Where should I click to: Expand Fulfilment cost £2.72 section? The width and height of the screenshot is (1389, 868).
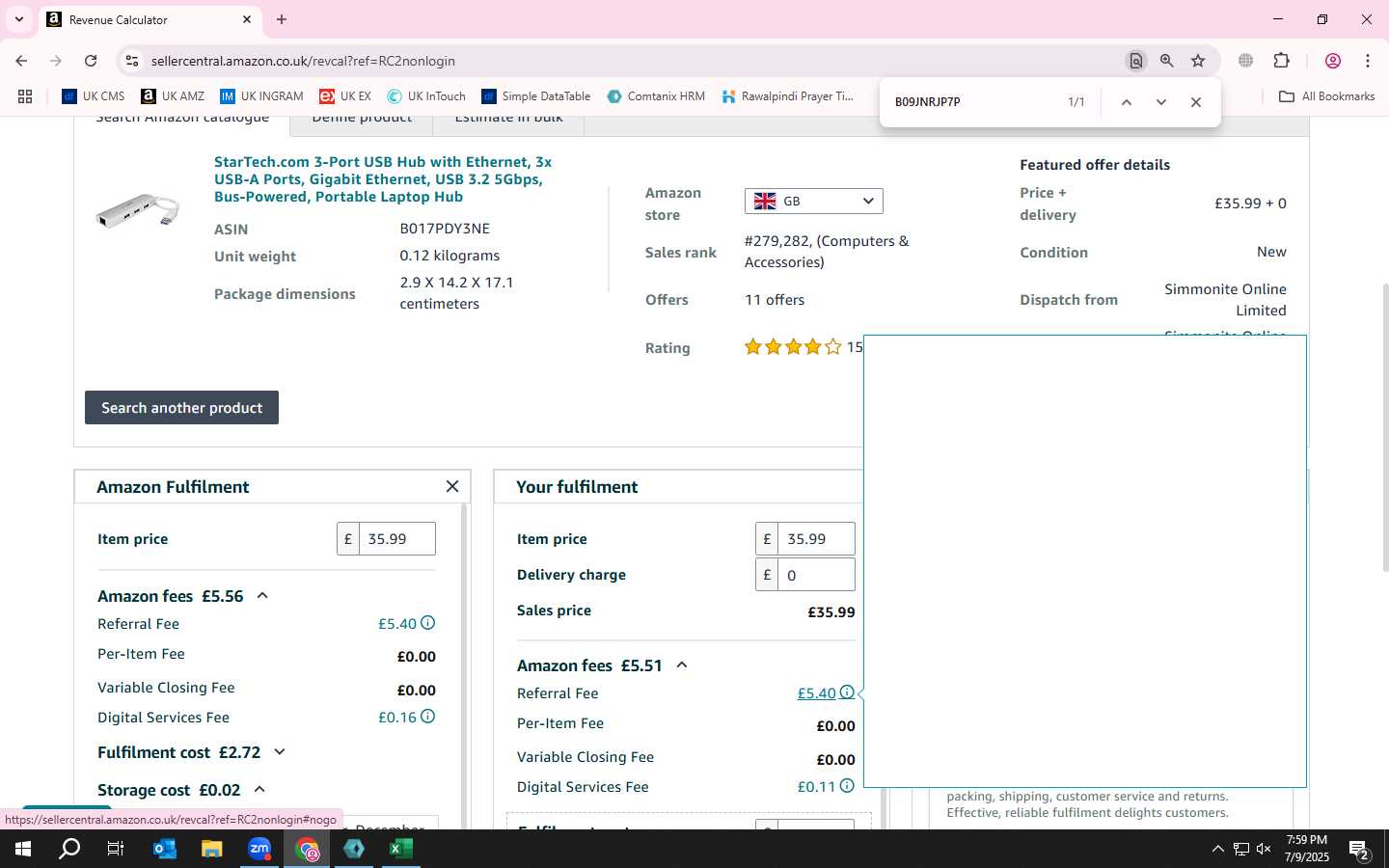tap(280, 752)
